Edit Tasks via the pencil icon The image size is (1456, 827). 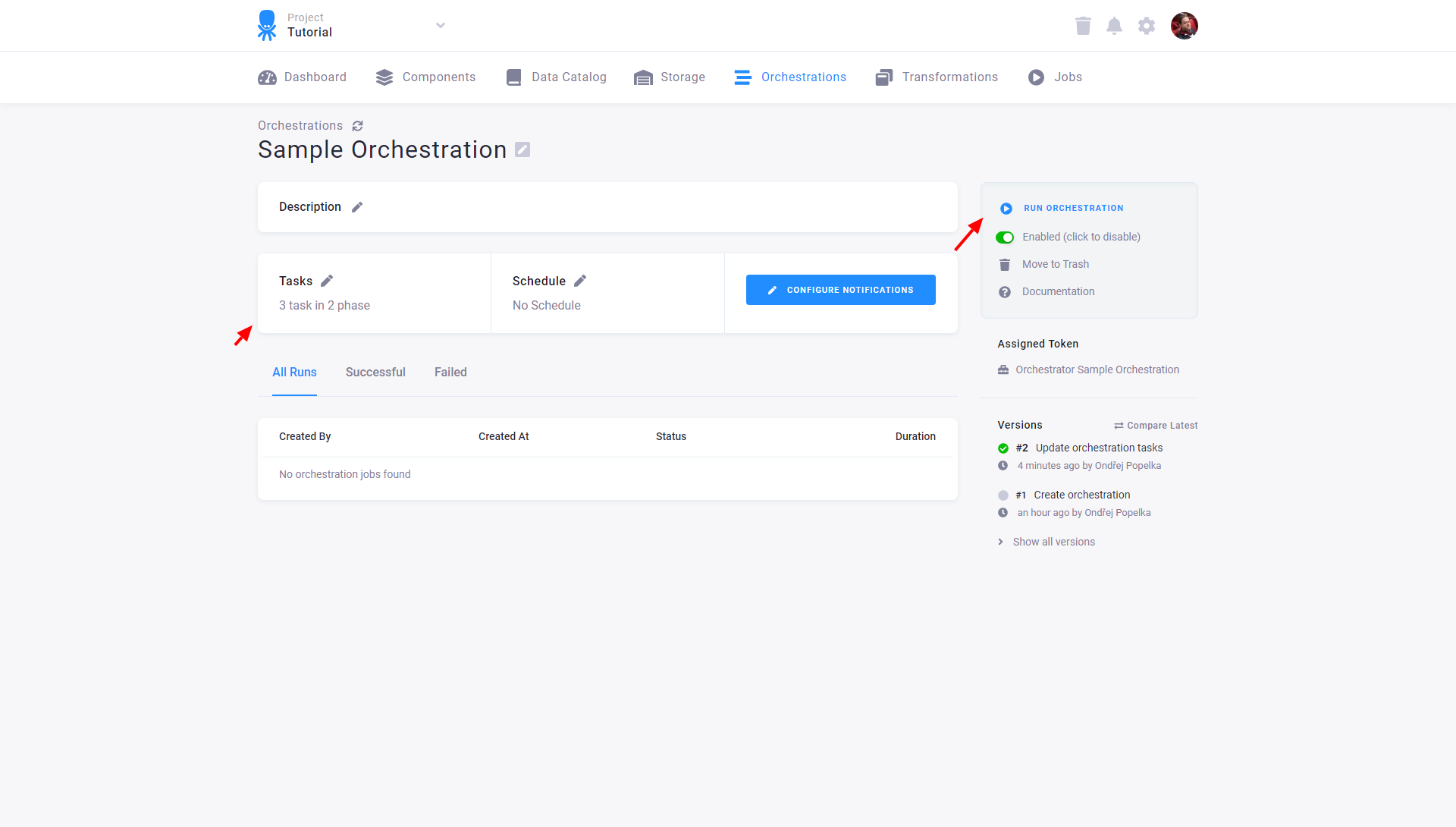pos(328,280)
